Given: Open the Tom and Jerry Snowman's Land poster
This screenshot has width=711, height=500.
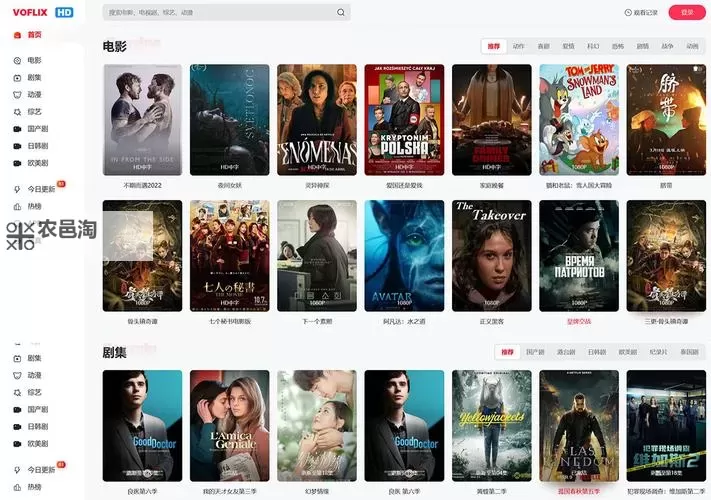Looking at the screenshot, I should pyautogui.click(x=579, y=120).
